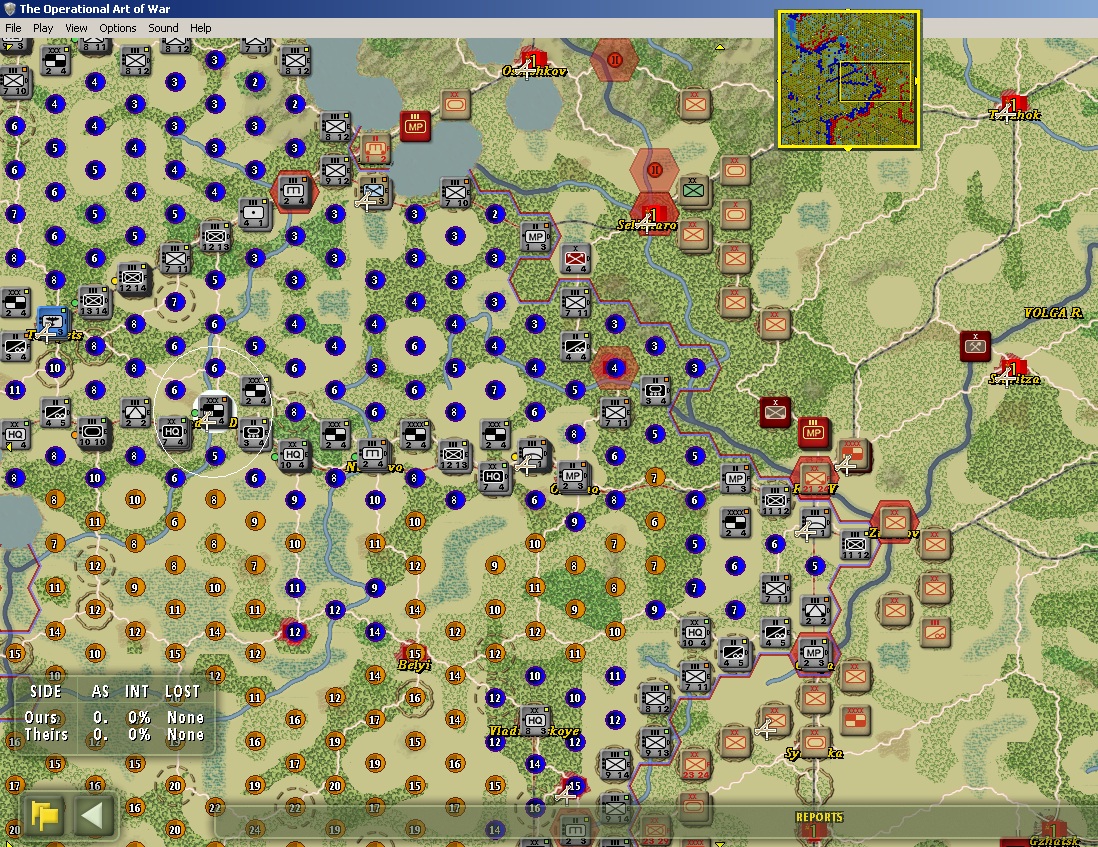The width and height of the screenshot is (1098, 847).
Task: Click the Staritsa objective flag
Action: [1013, 368]
